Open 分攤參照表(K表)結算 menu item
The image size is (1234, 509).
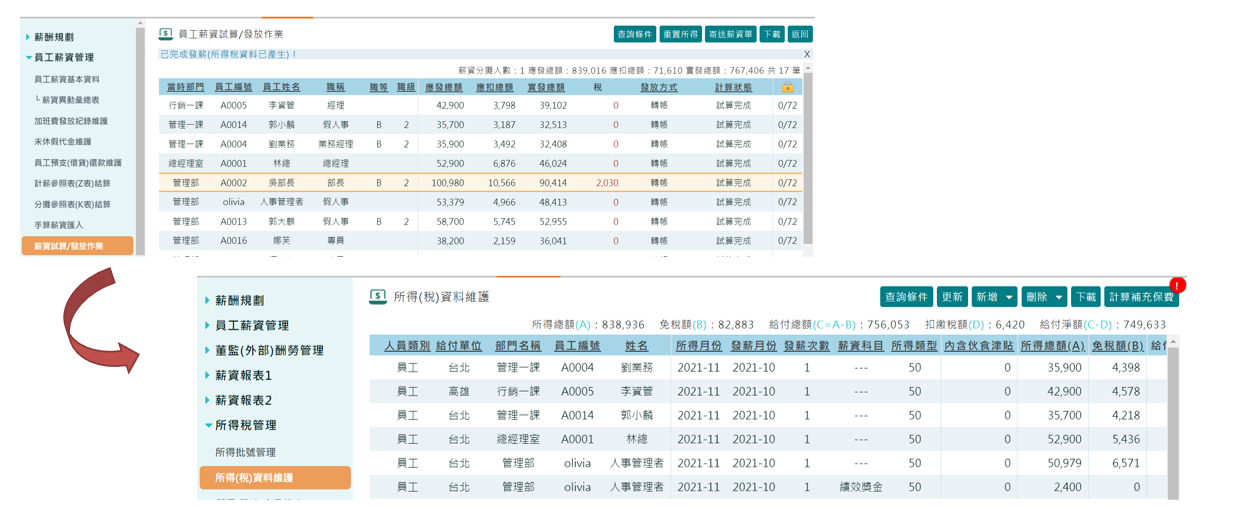pos(73,204)
